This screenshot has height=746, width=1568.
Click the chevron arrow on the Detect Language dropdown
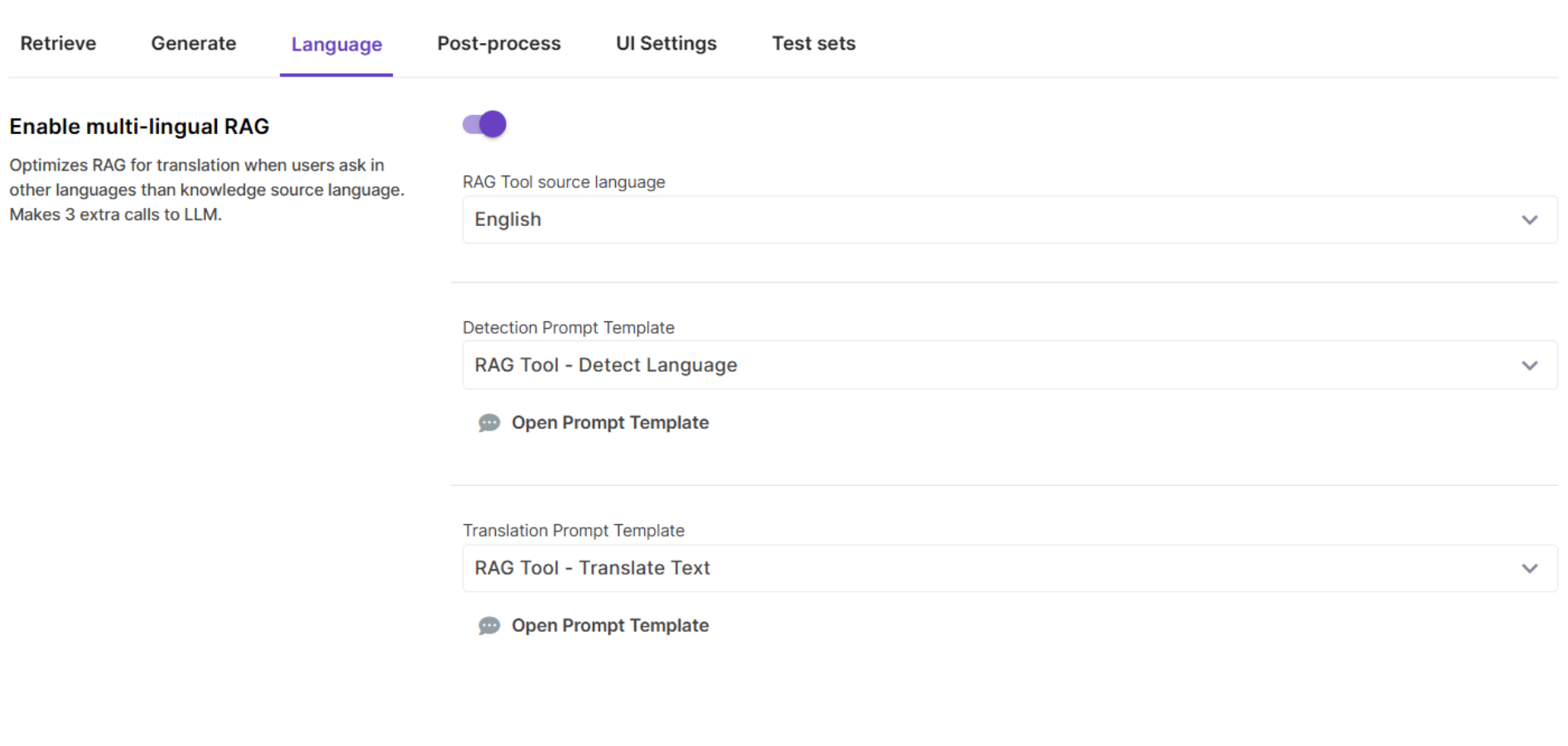point(1529,365)
